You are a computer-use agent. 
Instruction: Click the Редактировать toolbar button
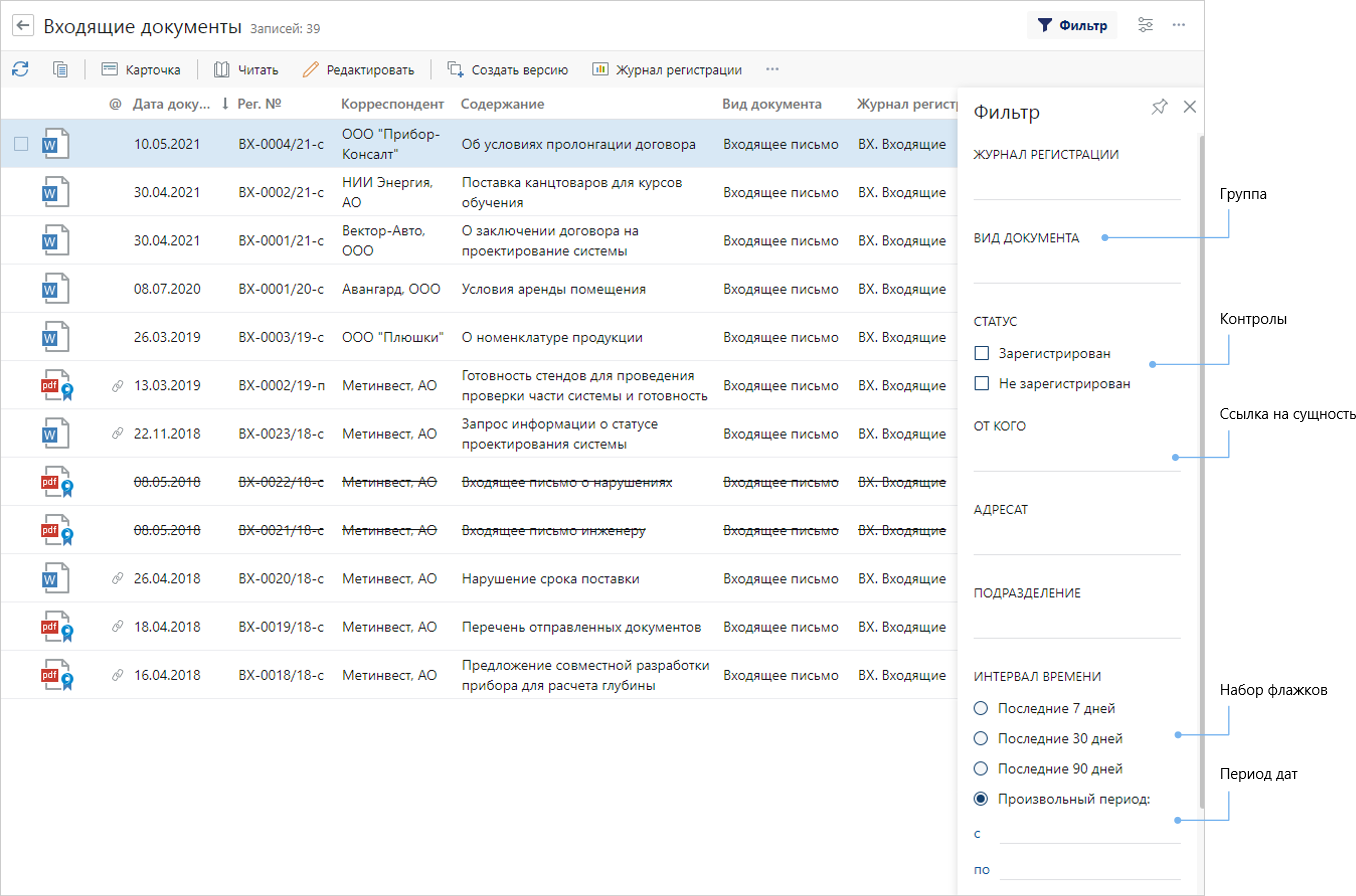(358, 69)
